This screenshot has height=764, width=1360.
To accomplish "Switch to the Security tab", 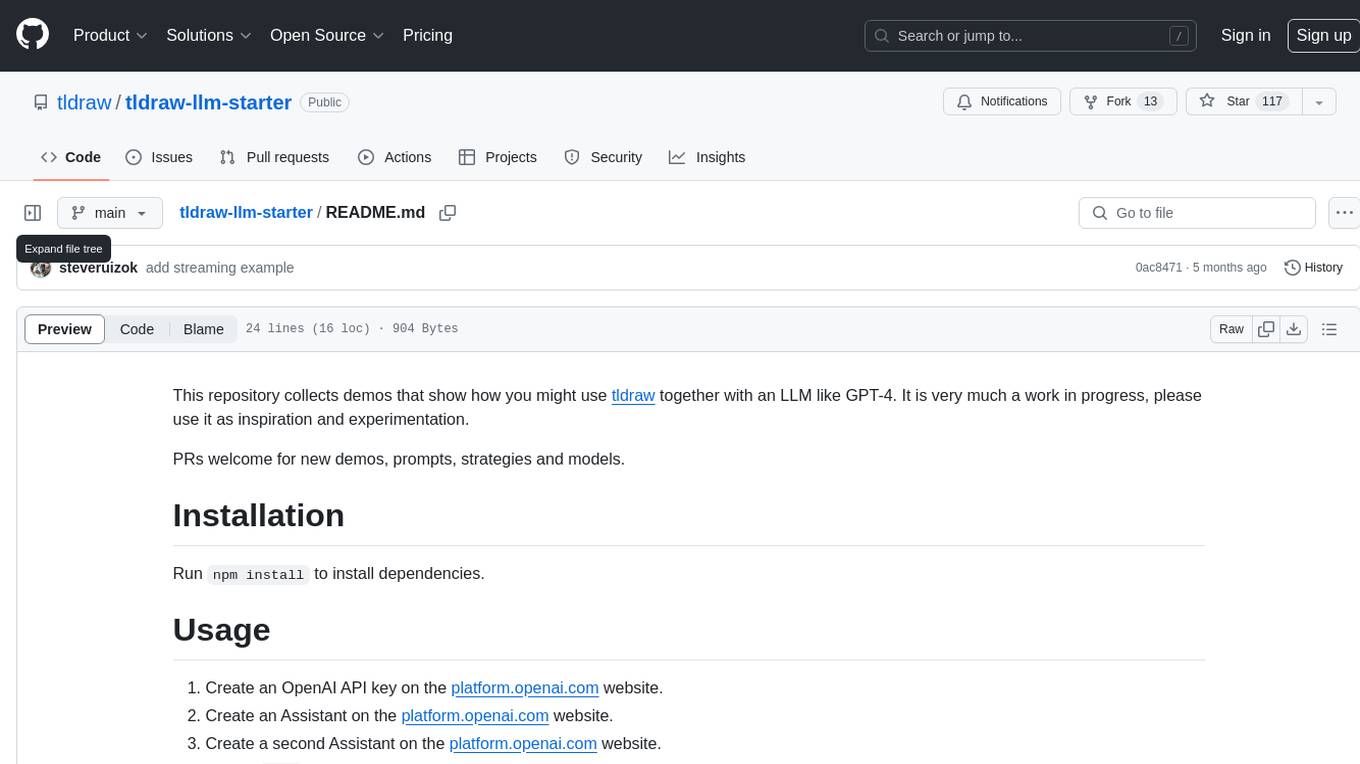I will 603,157.
